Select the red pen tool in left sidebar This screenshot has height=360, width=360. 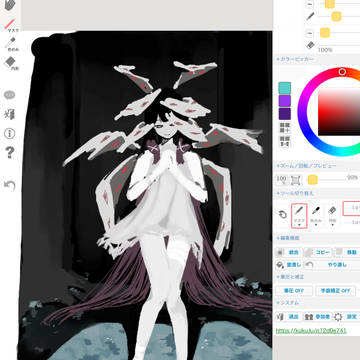click(x=11, y=24)
